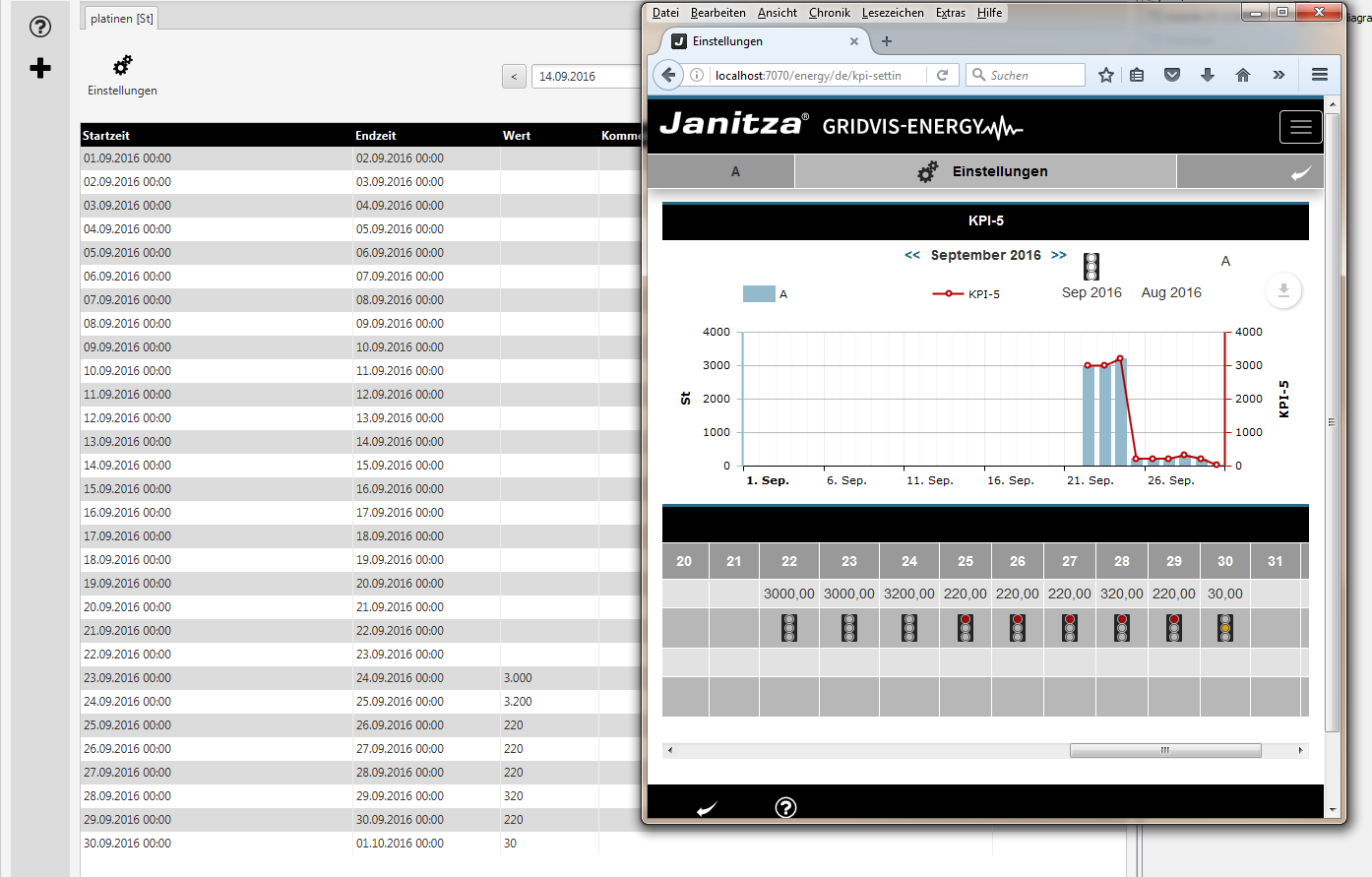The height and width of the screenshot is (877, 1372).
Task: Click the traffic light icon above Sep 2016
Action: [x=1091, y=267]
